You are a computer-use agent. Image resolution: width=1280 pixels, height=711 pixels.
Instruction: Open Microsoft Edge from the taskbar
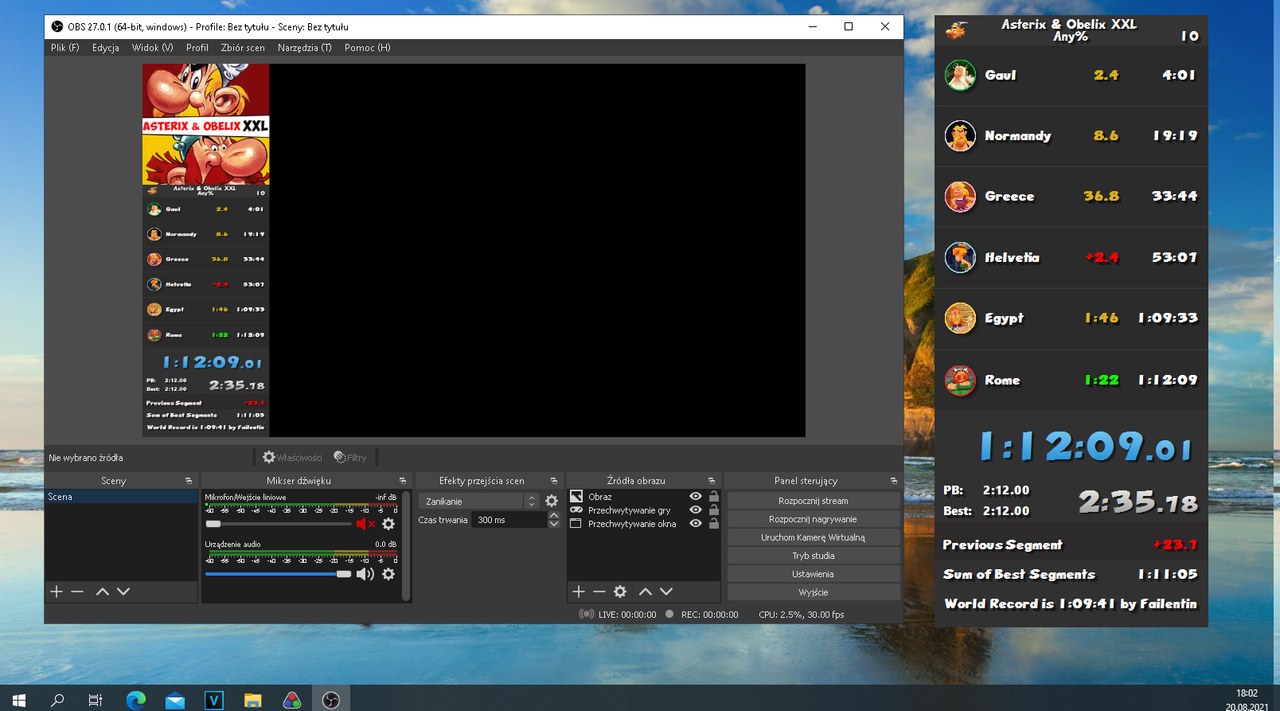(136, 699)
